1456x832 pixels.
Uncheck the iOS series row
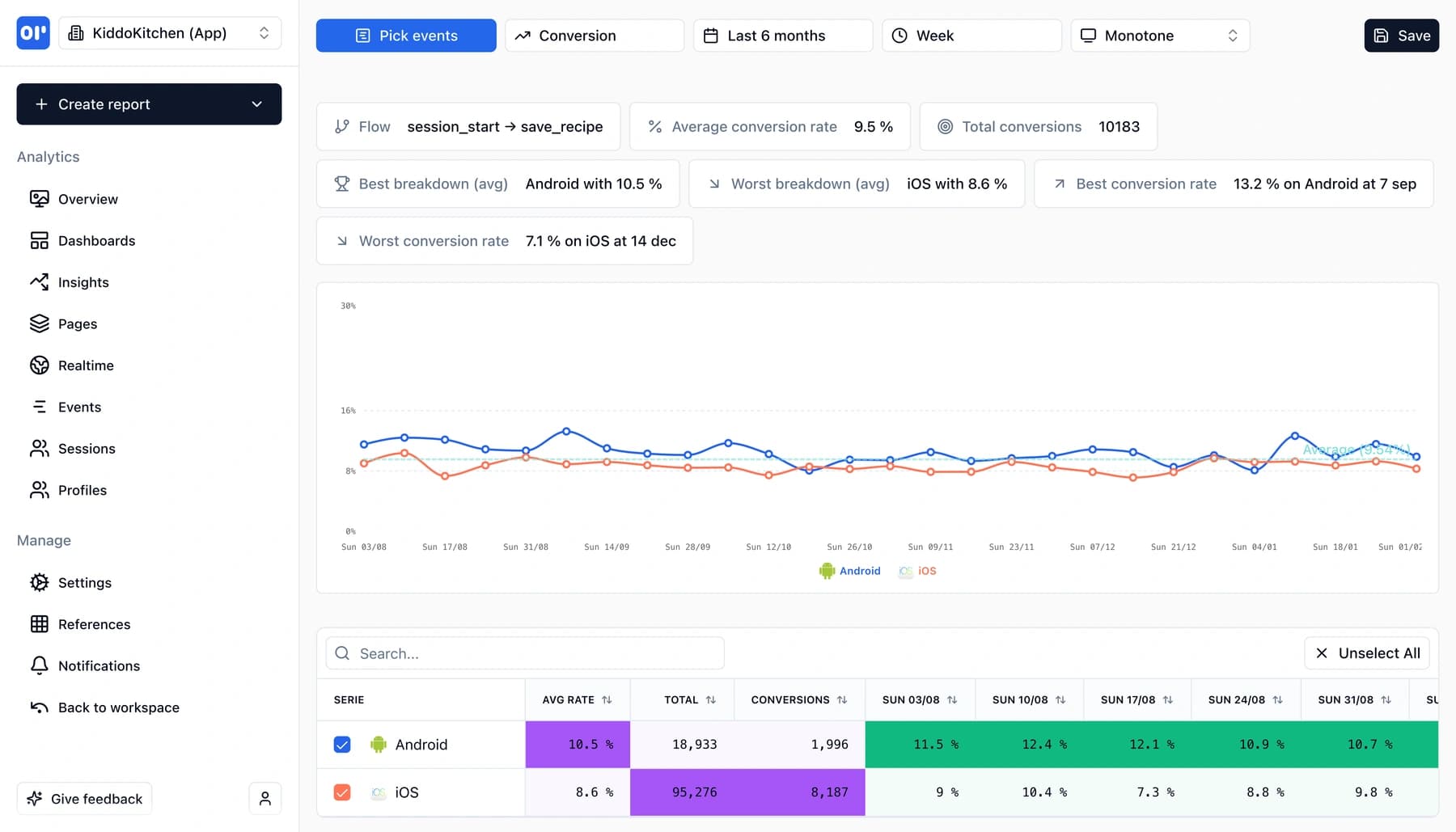click(342, 792)
